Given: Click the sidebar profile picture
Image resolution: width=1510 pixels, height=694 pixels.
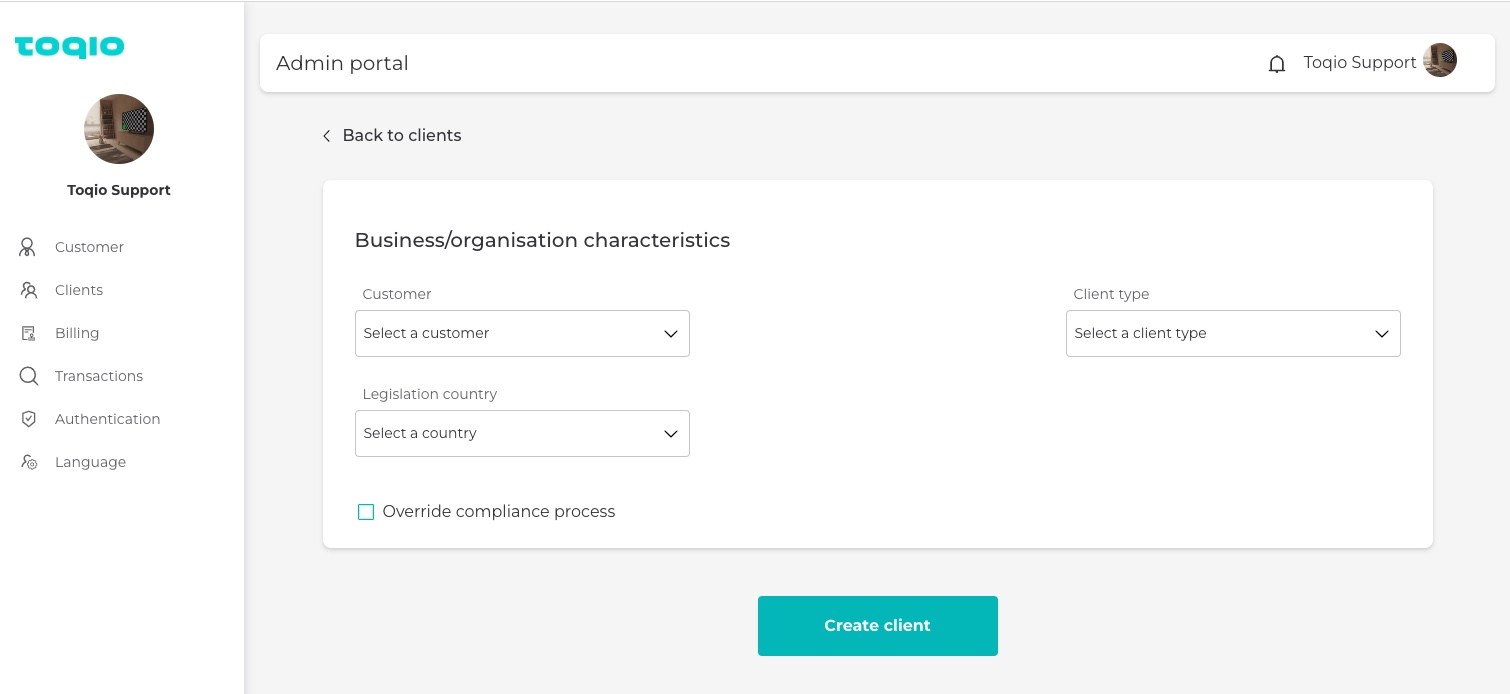Looking at the screenshot, I should point(119,129).
